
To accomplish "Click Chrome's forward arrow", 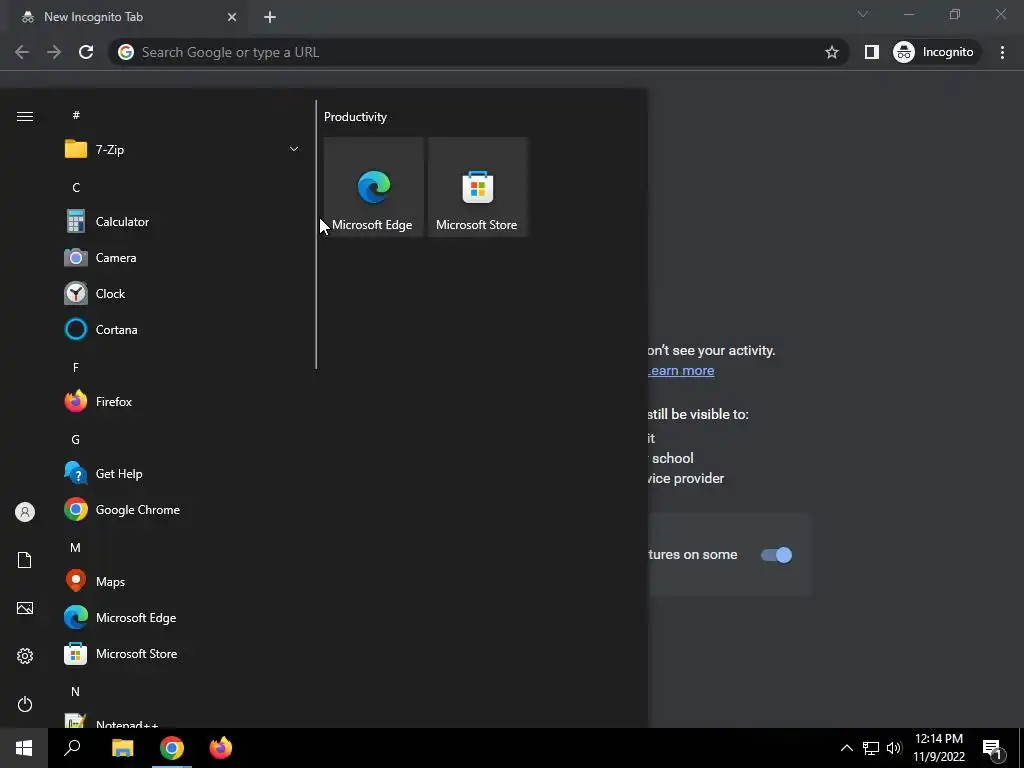I will (x=54, y=52).
